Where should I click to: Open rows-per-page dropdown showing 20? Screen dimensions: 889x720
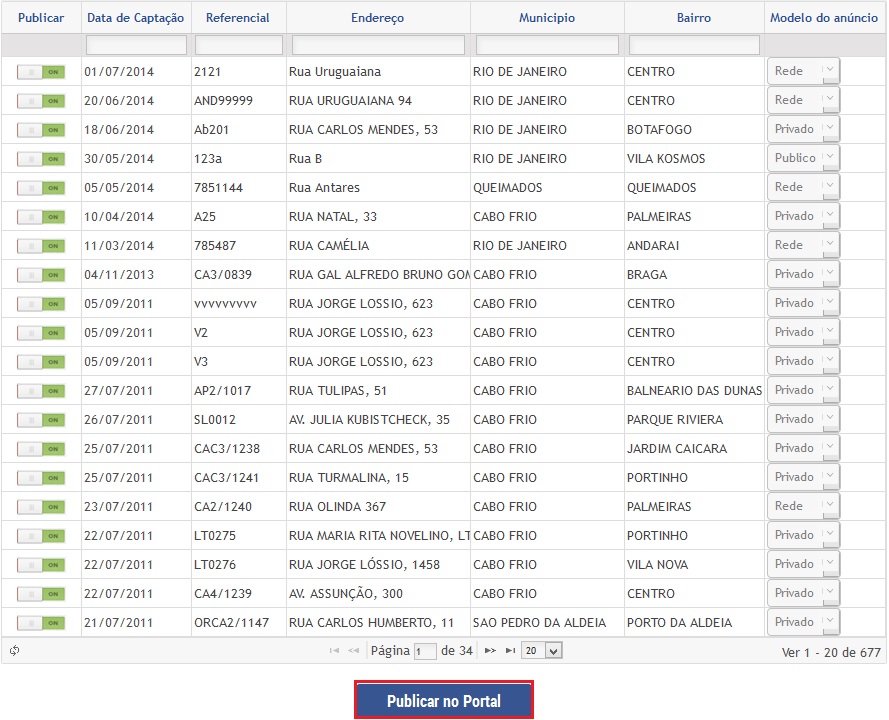coord(543,651)
